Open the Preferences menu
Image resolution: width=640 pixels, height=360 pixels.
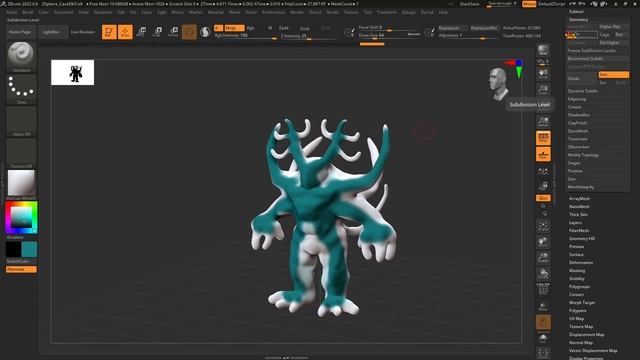click(273, 12)
